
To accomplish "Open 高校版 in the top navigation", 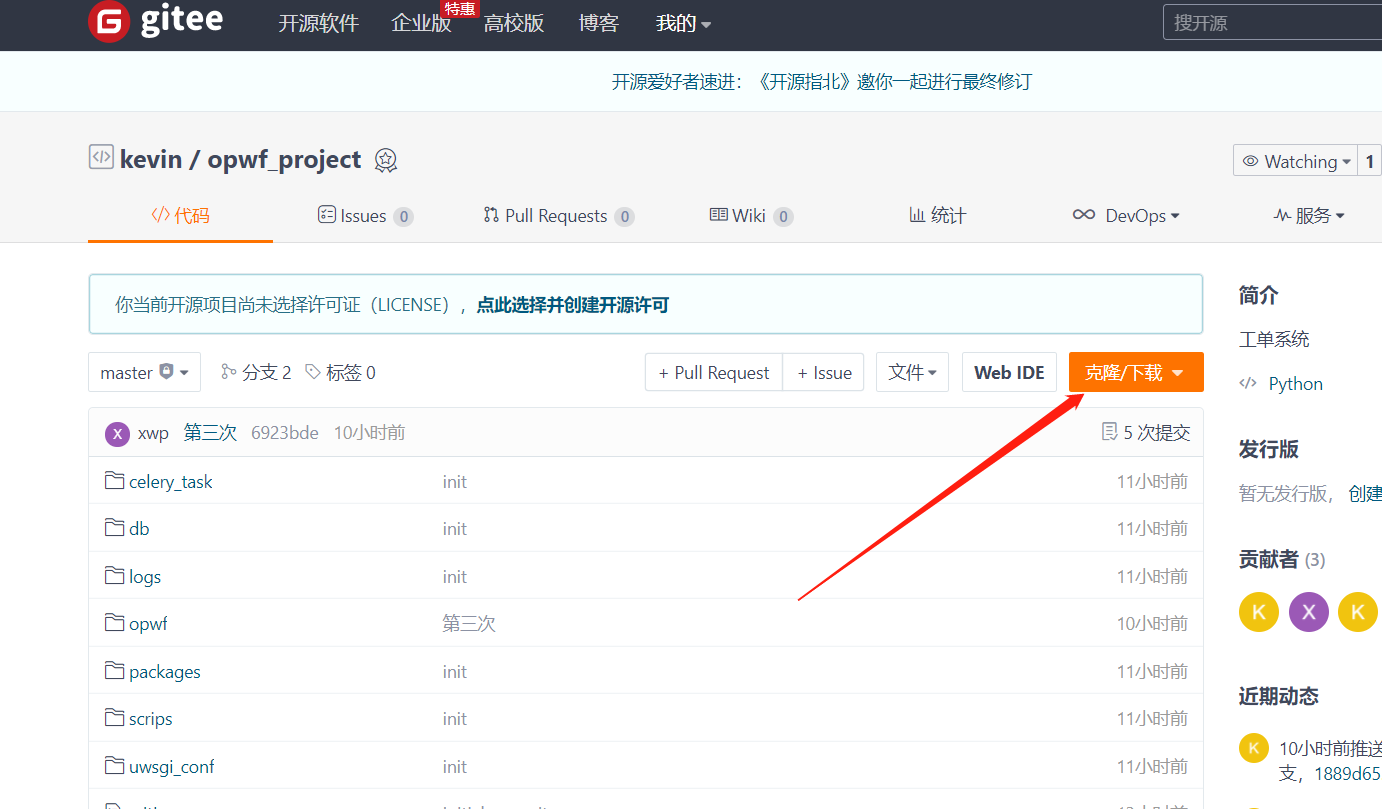I will click(x=514, y=23).
